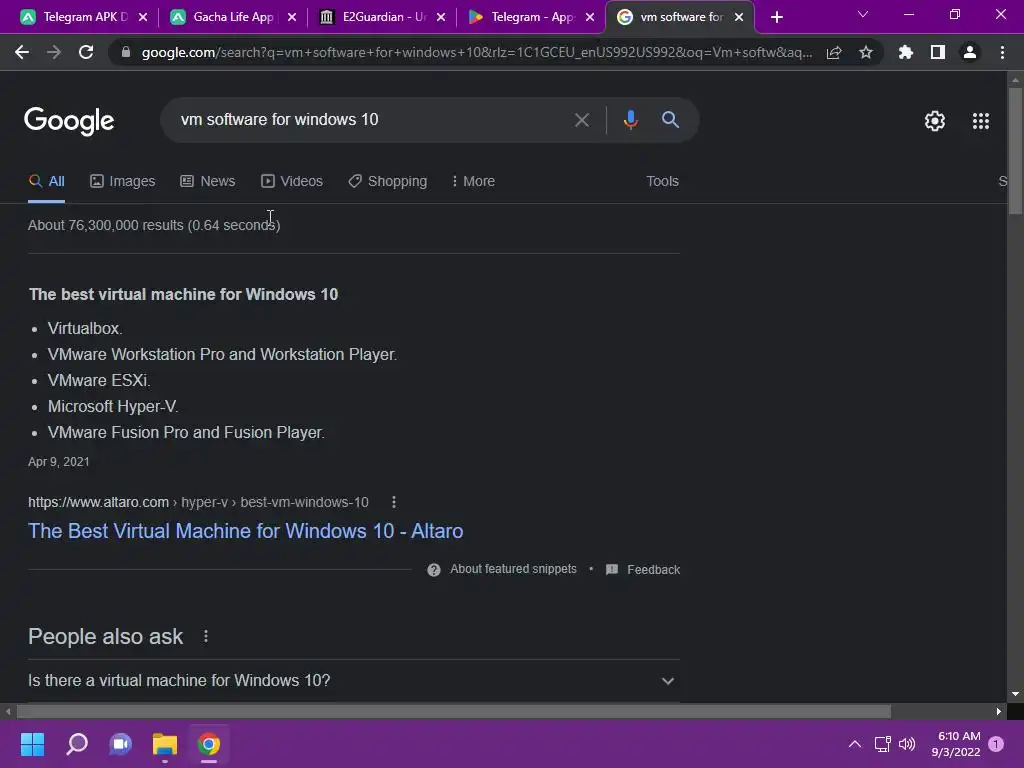Open the tab search chevron
1024x768 pixels.
pyautogui.click(x=863, y=14)
